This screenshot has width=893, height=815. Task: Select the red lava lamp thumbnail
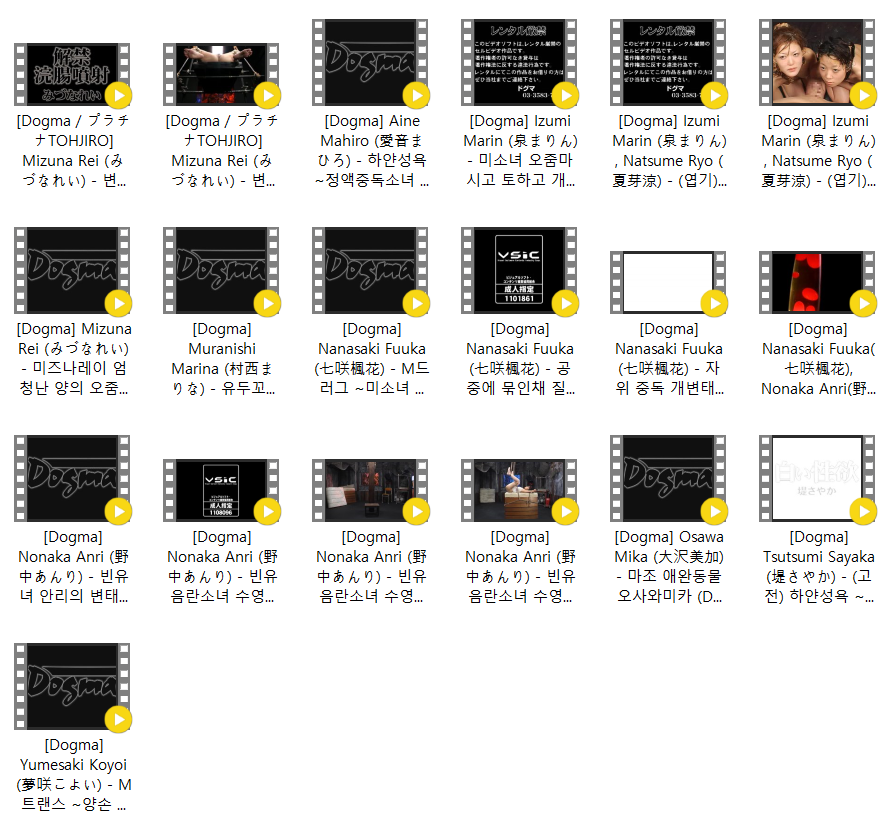tap(817, 282)
